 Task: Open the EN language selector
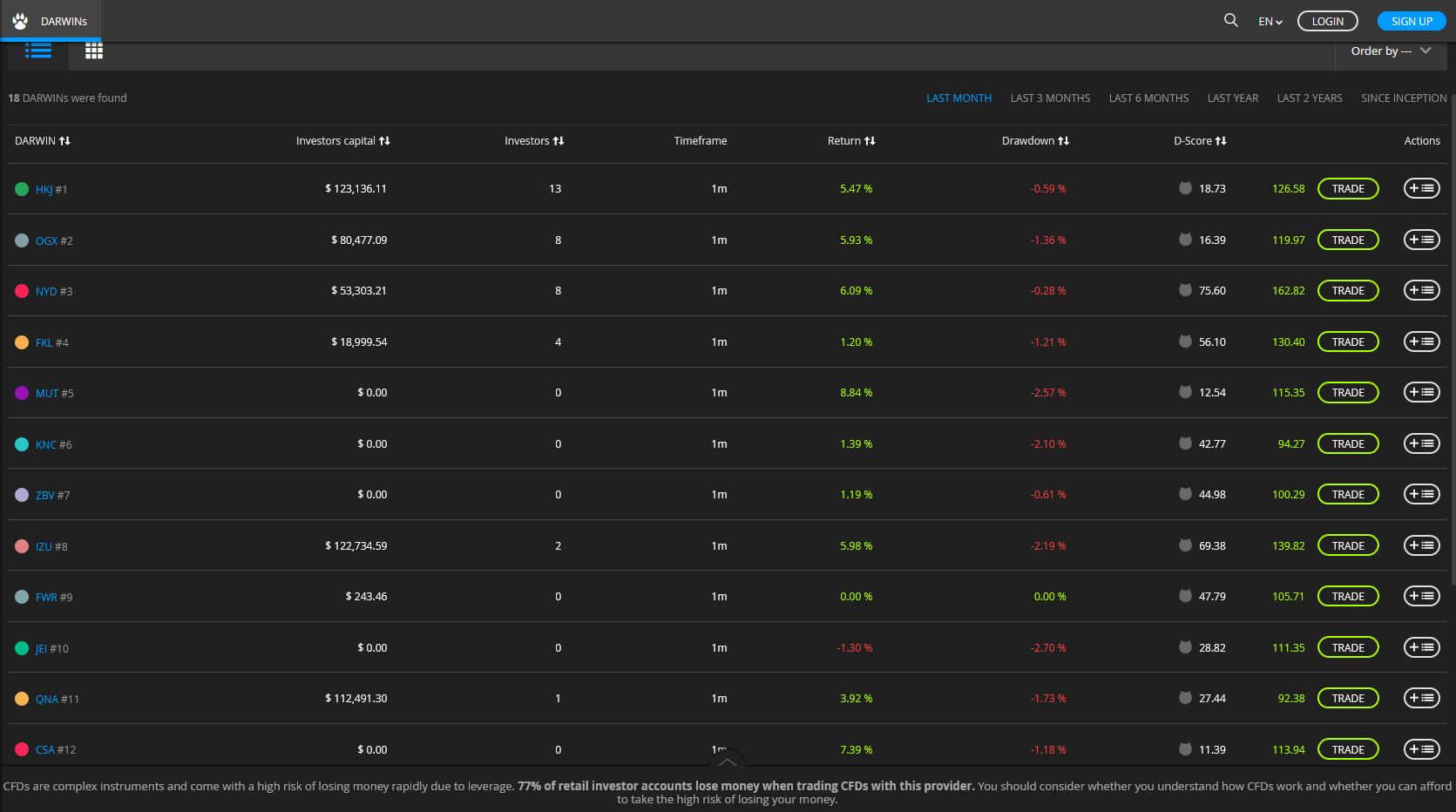tap(1270, 21)
